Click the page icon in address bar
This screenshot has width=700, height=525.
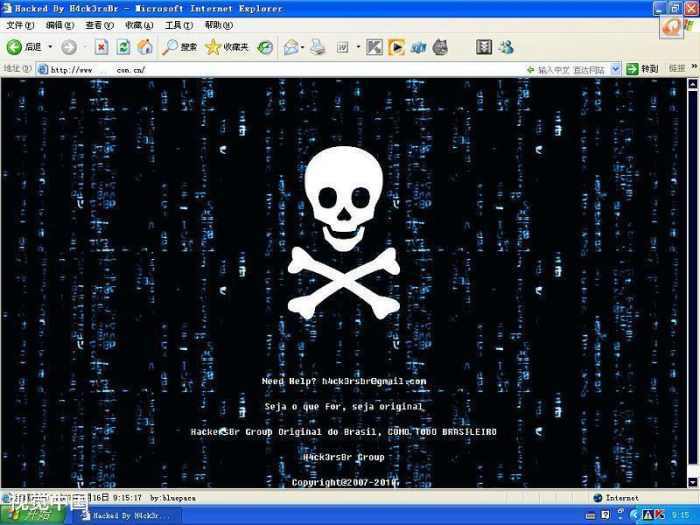43,70
